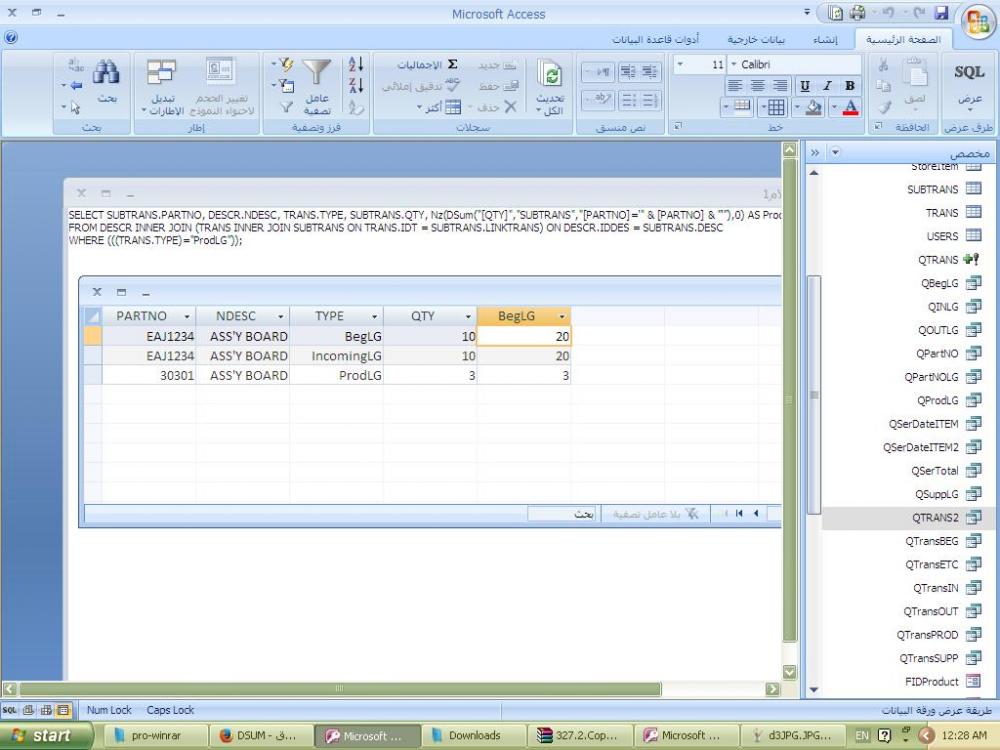Go to previous record in navigator
The height and width of the screenshot is (750, 1000).
click(756, 513)
